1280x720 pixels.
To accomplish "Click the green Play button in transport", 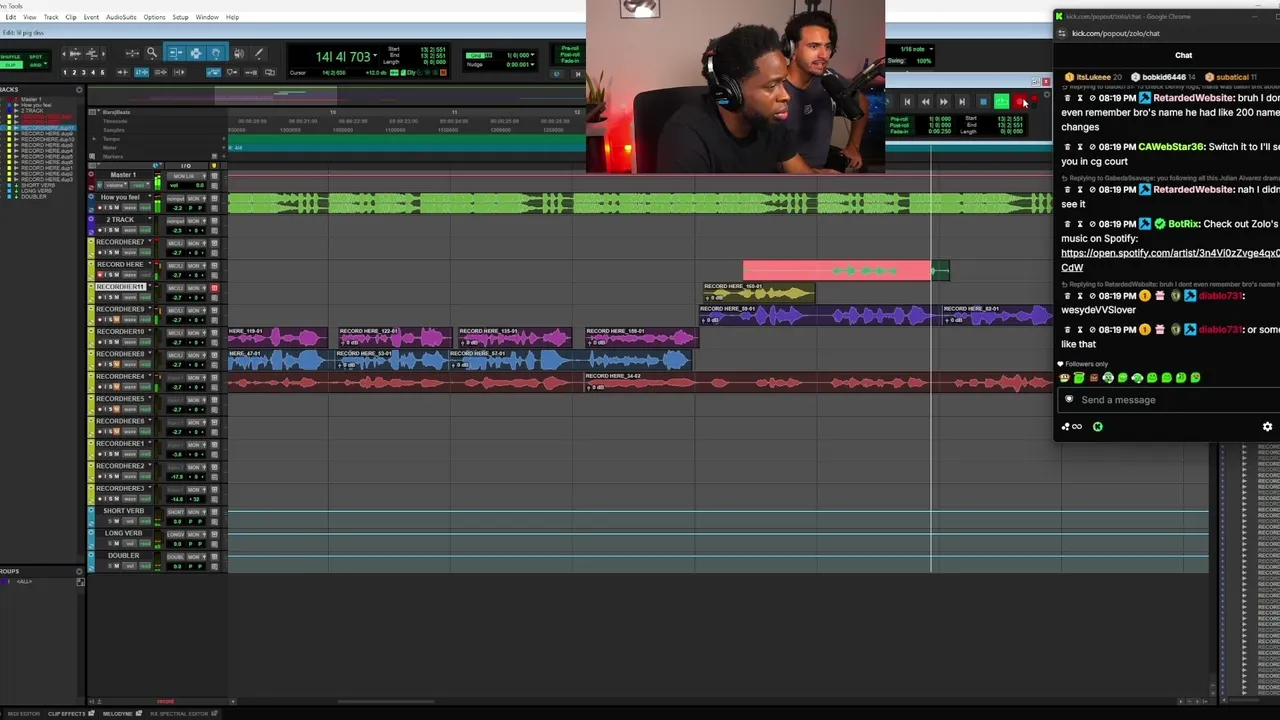I will pyautogui.click(x=1001, y=101).
